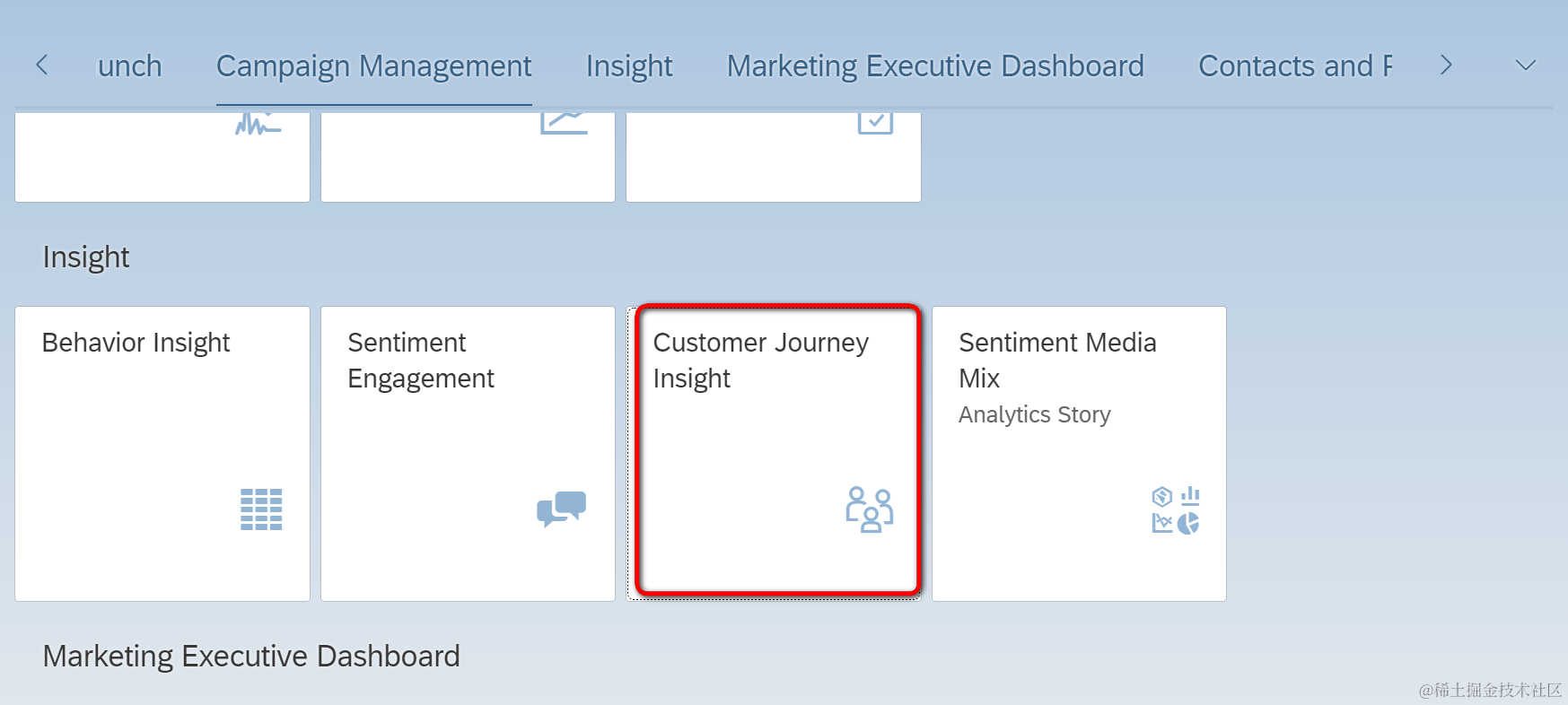Open the Behavior Insight tile title
The width and height of the screenshot is (1568, 705).
136,343
